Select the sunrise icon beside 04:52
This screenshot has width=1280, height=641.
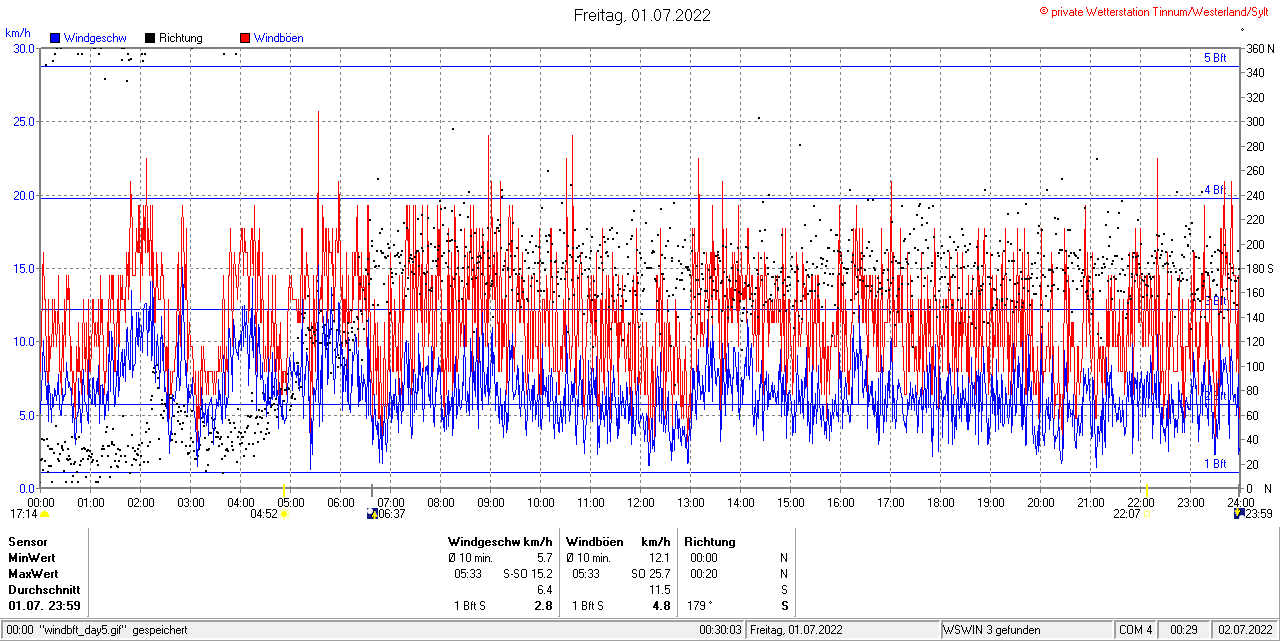click(x=284, y=514)
